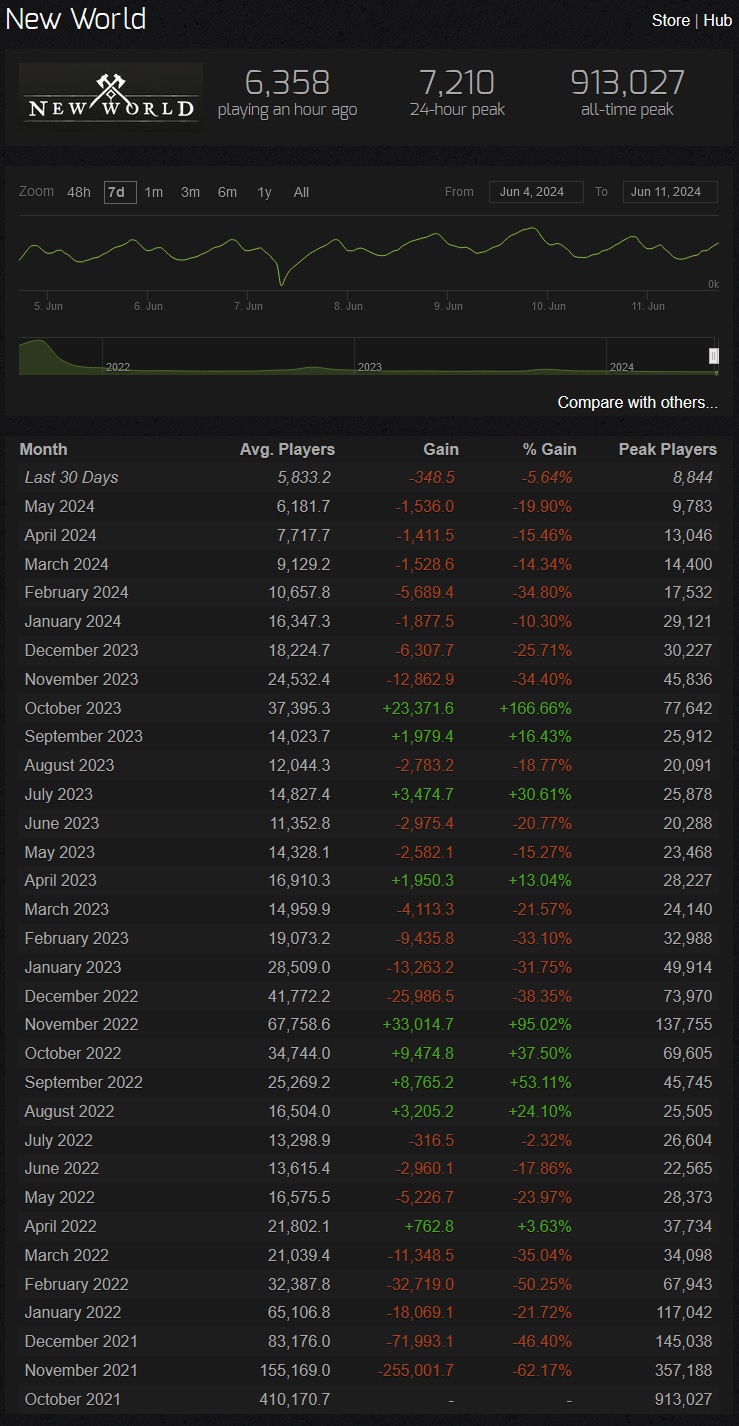Click average players value 14,827.4
The height and width of the screenshot is (1426, 739).
click(x=298, y=795)
